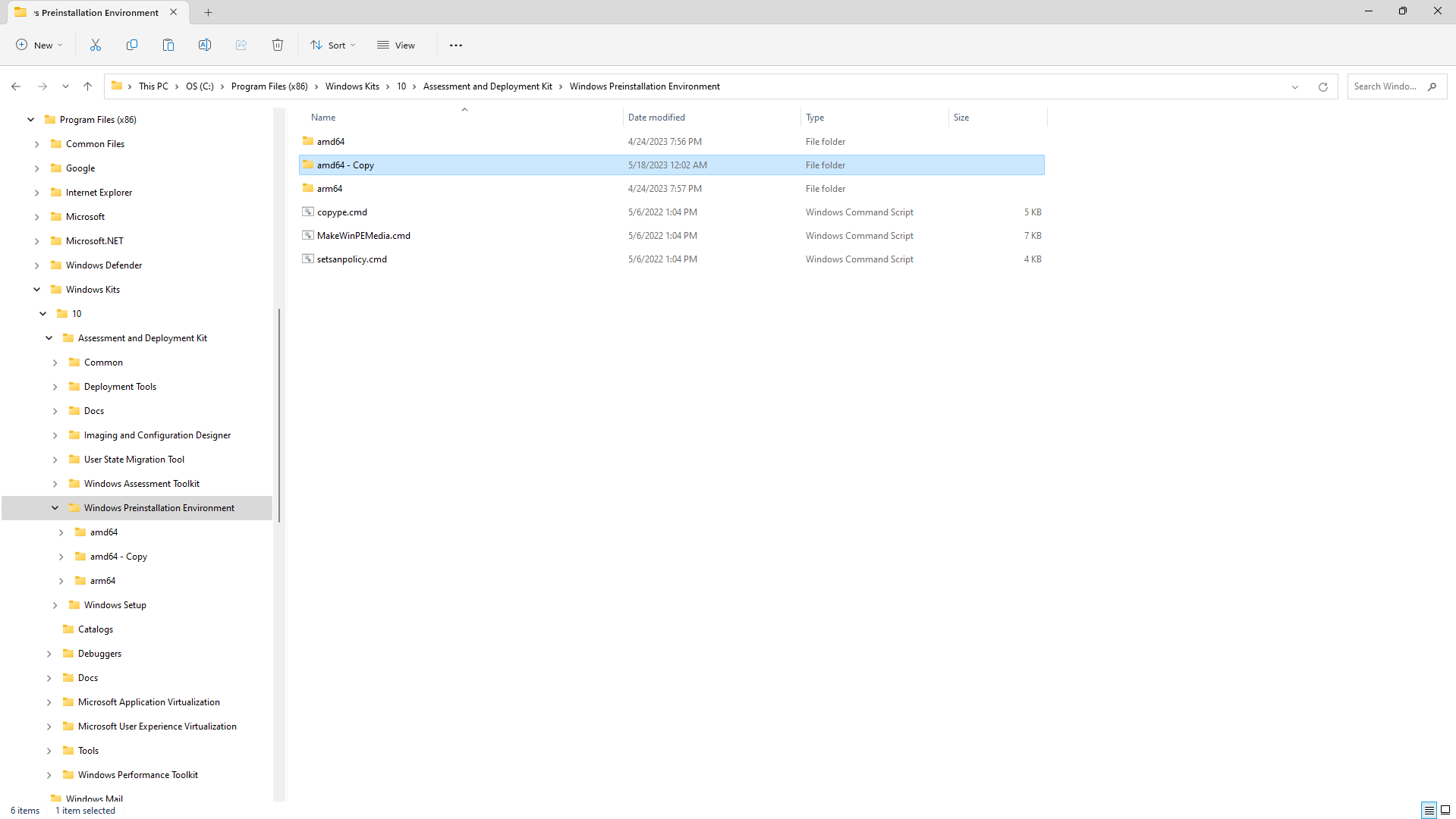The height and width of the screenshot is (819, 1456).
Task: Click the Paste clipboard icon
Action: [168, 45]
